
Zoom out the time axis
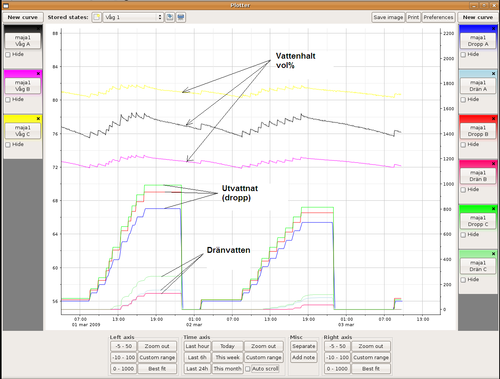tap(263, 346)
